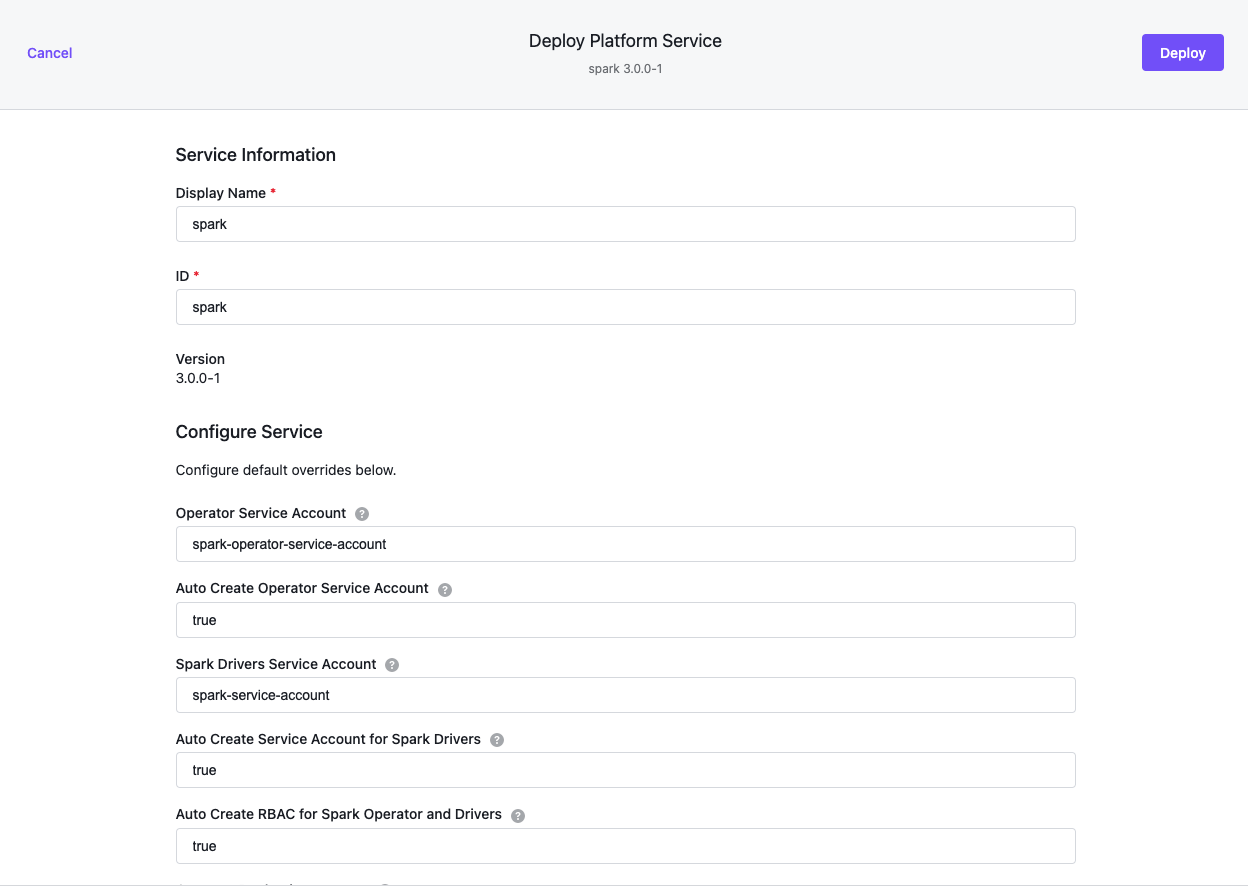
Task: Click the Deploy Platform Service title
Action: [625, 41]
